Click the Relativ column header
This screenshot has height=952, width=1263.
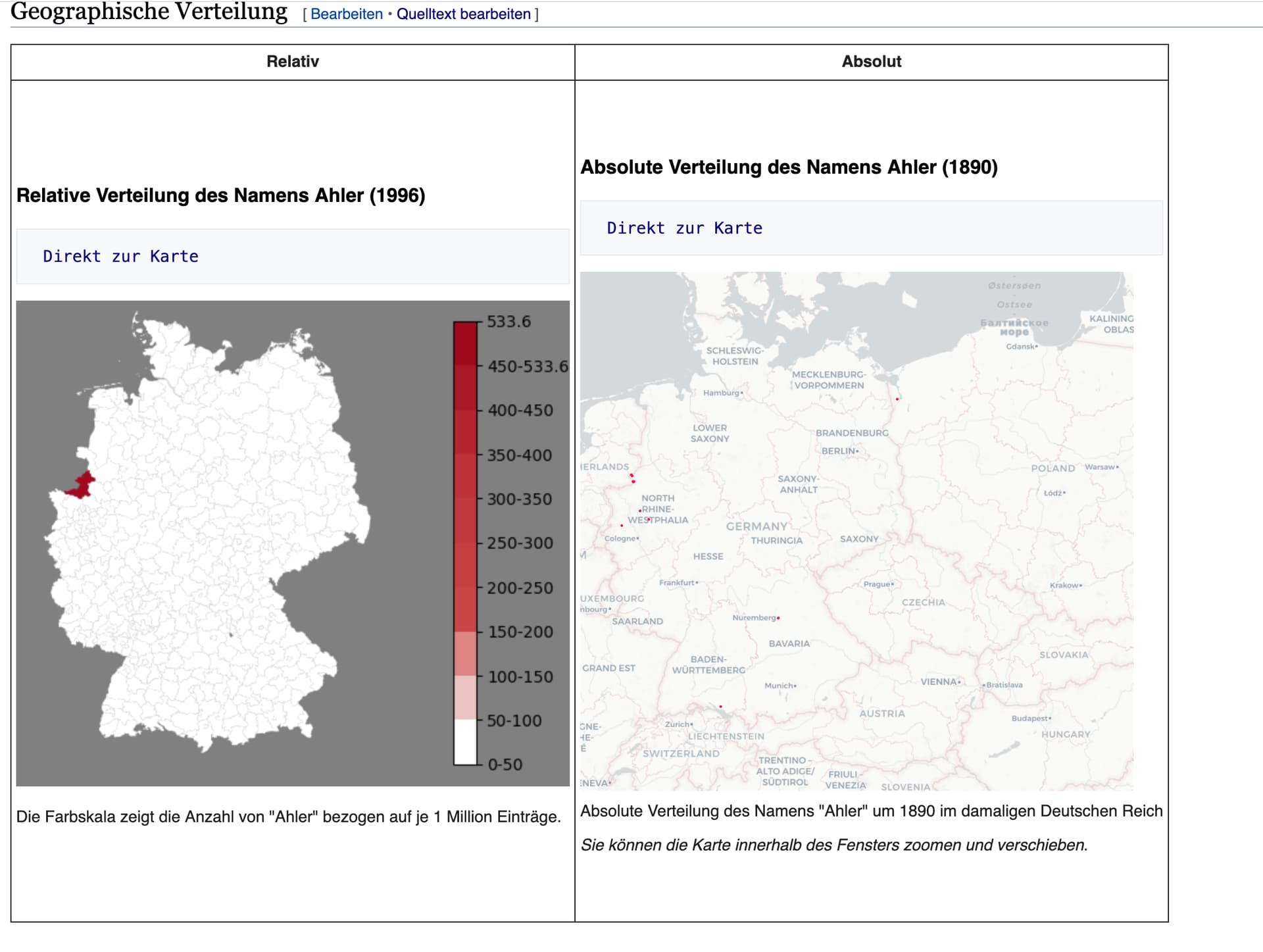(x=293, y=62)
